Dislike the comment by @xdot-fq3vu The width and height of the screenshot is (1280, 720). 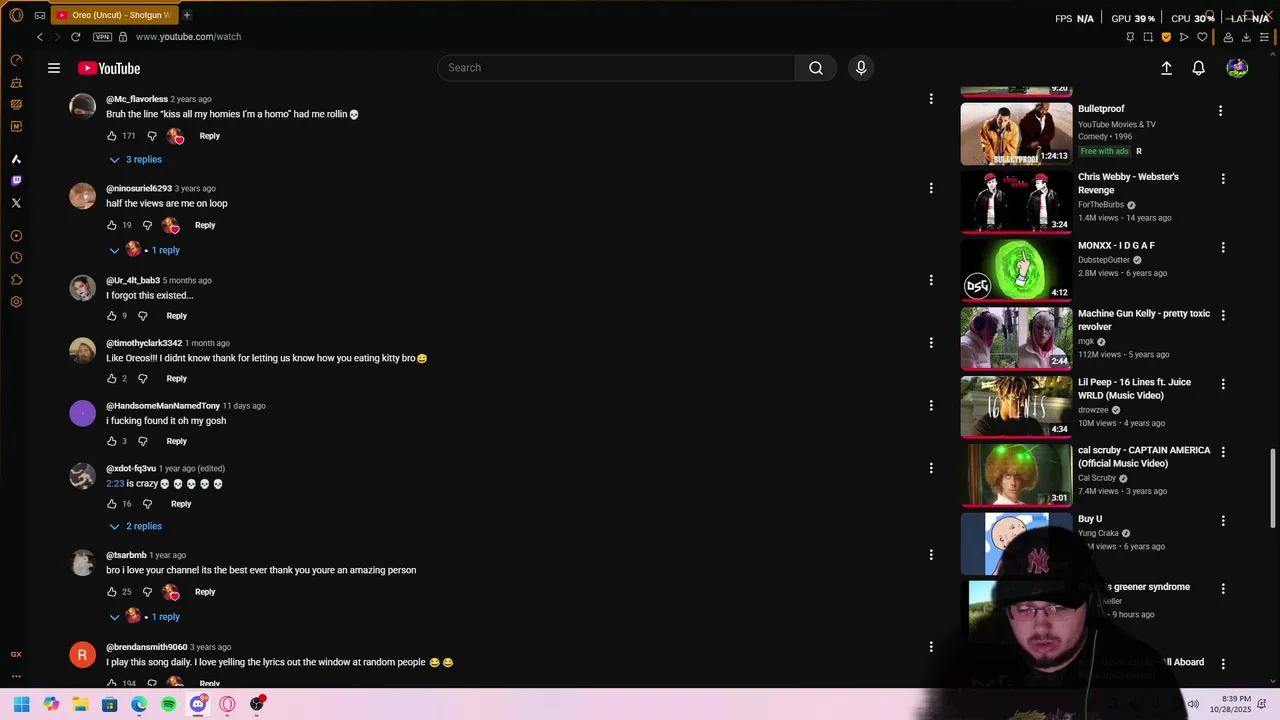tap(147, 504)
